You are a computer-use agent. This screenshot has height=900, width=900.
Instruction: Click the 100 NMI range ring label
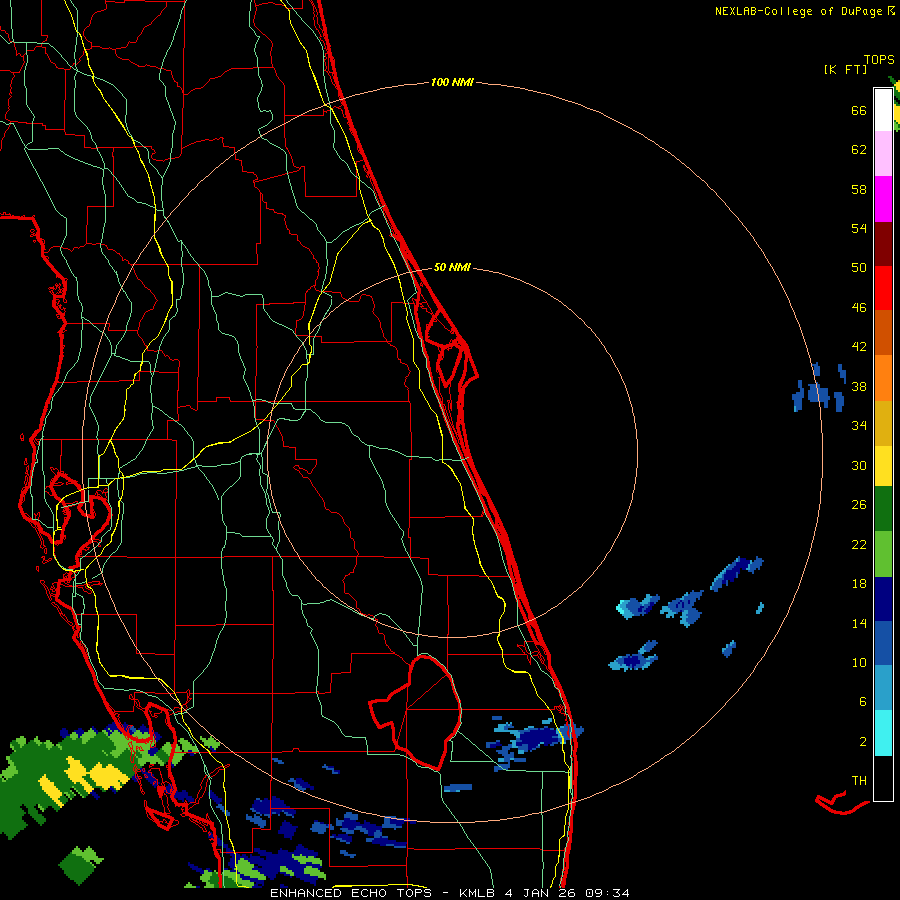452,83
